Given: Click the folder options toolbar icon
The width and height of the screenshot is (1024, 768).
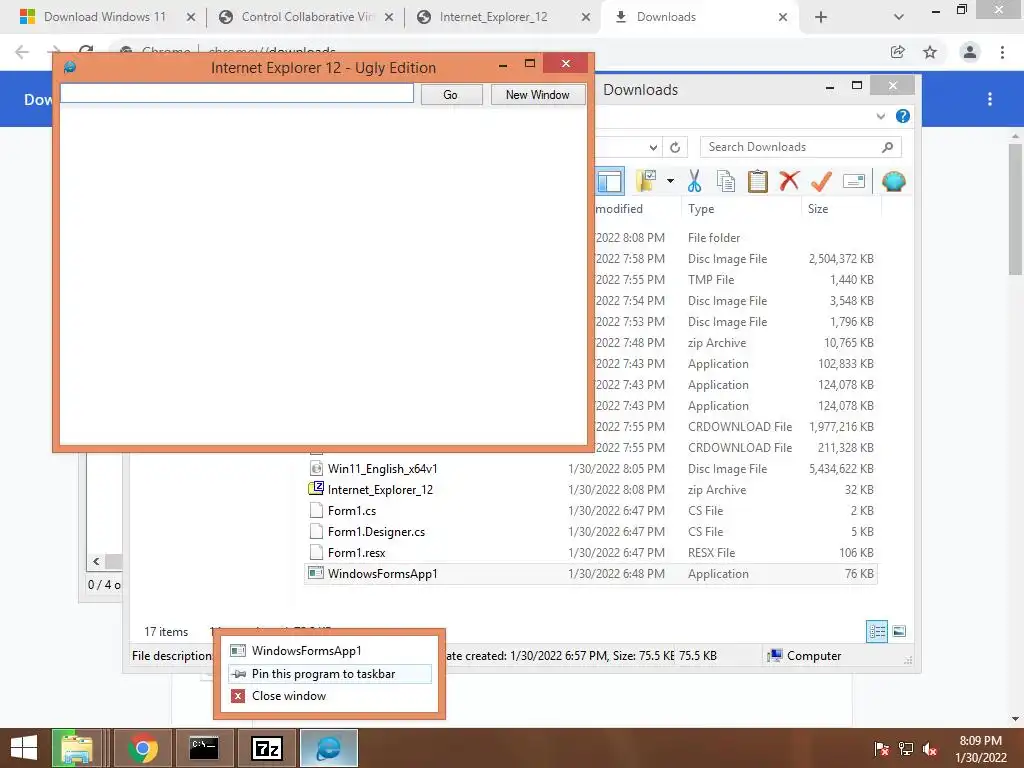Looking at the screenshot, I should 646,181.
